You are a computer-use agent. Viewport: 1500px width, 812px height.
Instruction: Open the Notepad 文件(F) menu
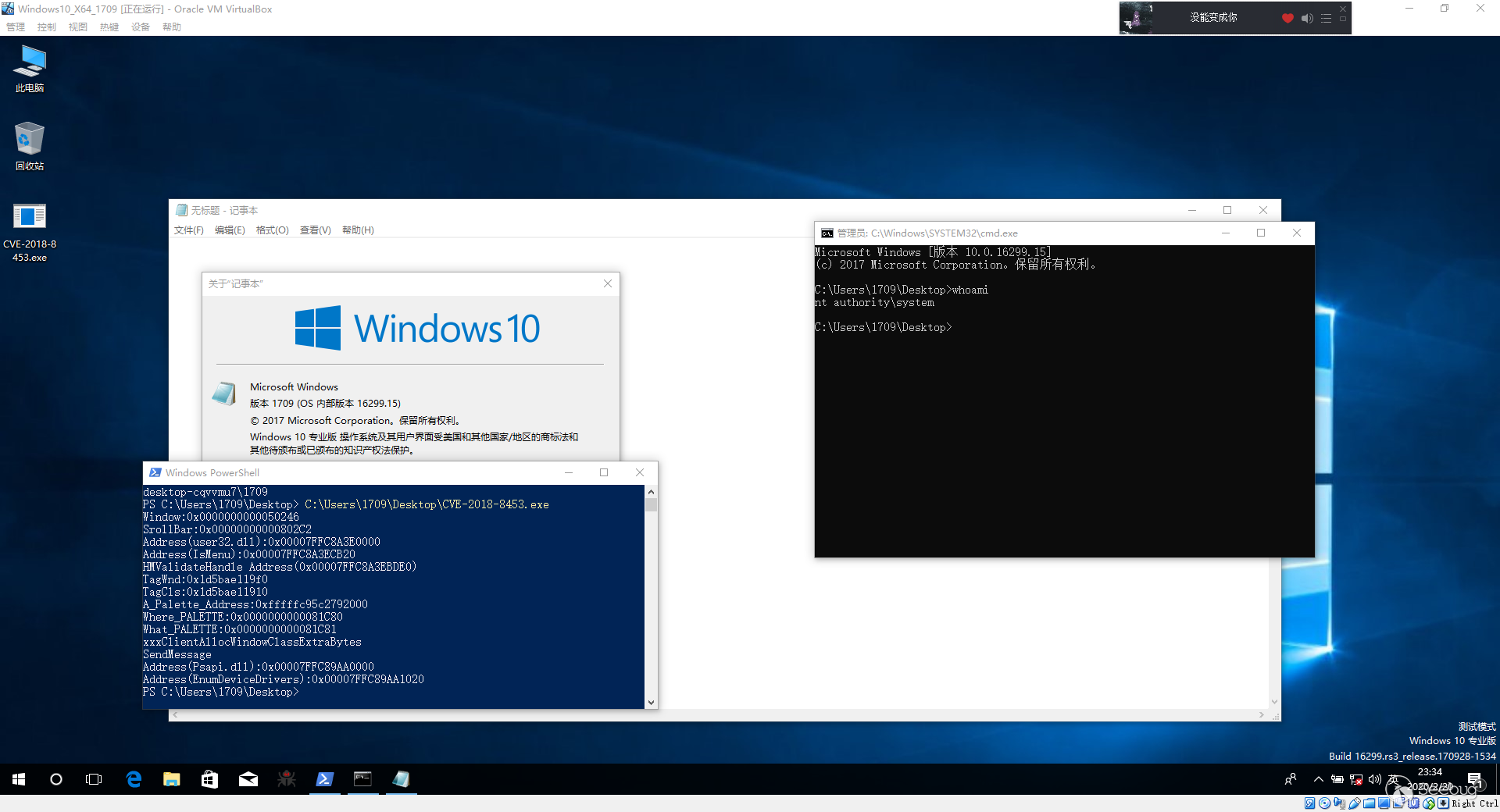tap(188, 230)
